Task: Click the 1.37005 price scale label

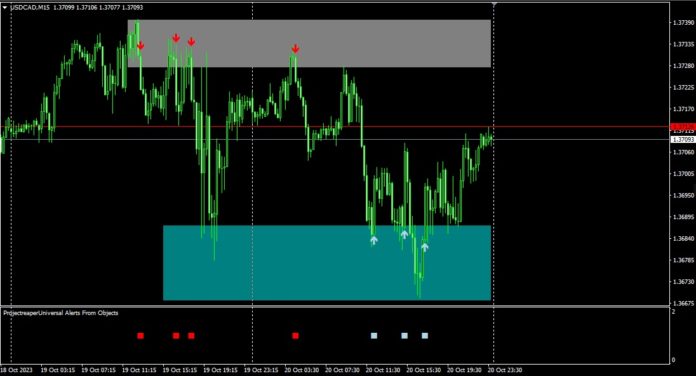Action: (684, 174)
